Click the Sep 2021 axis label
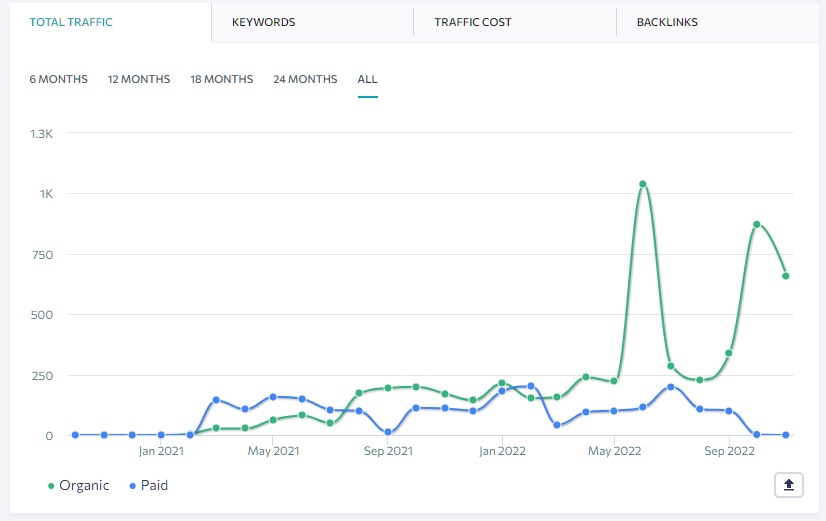Viewport: 826px width, 521px height. [388, 451]
